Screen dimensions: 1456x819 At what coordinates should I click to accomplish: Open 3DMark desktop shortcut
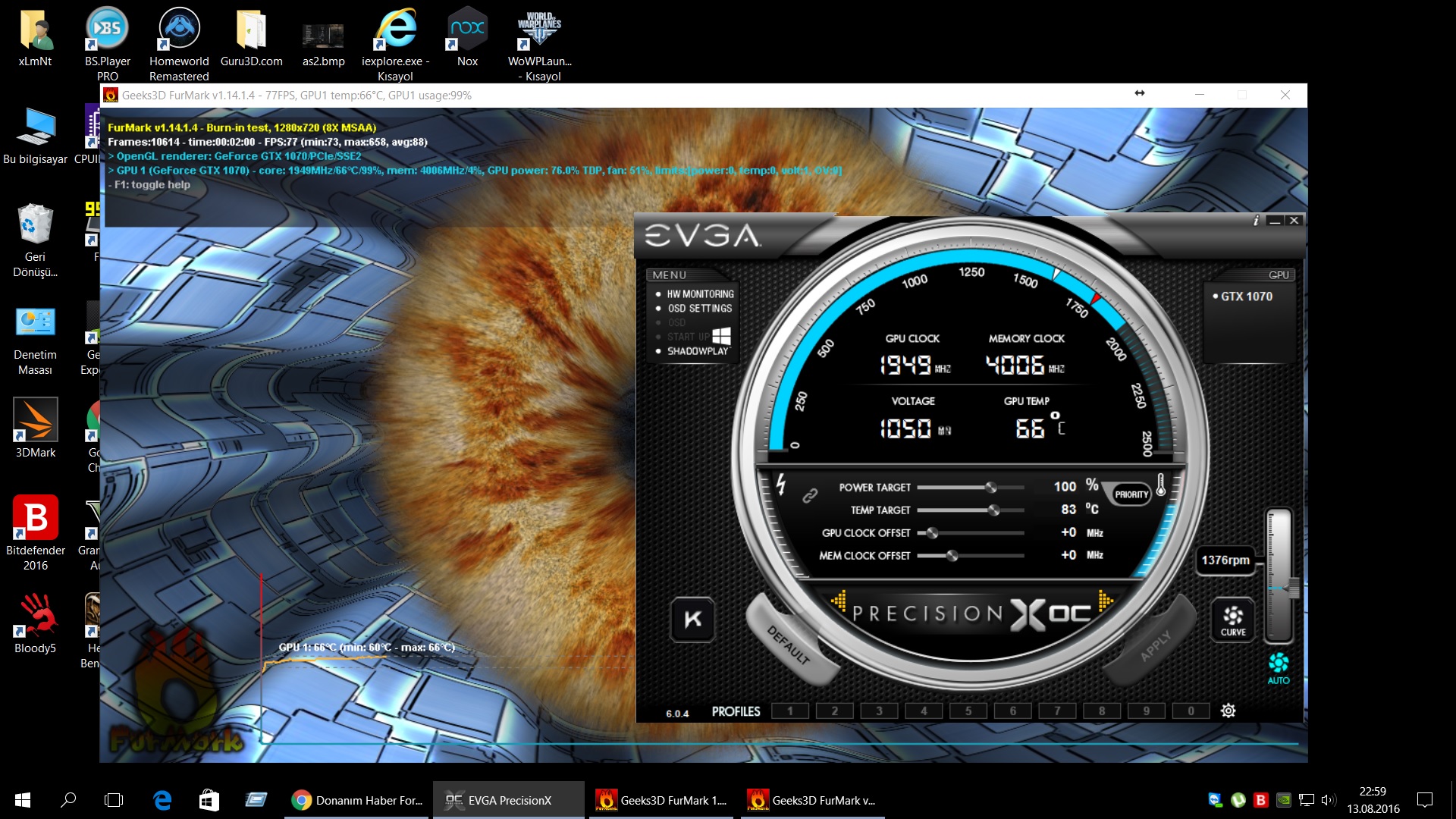35,428
